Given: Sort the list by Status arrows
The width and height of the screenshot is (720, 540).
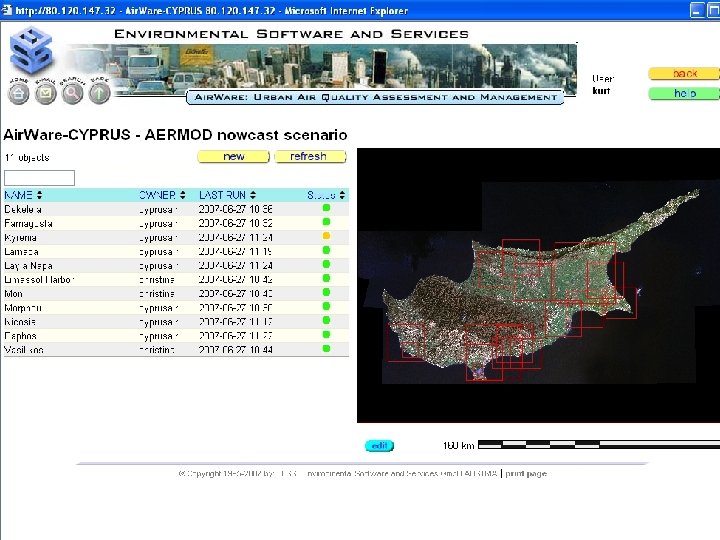Looking at the screenshot, I should click(x=342, y=195).
